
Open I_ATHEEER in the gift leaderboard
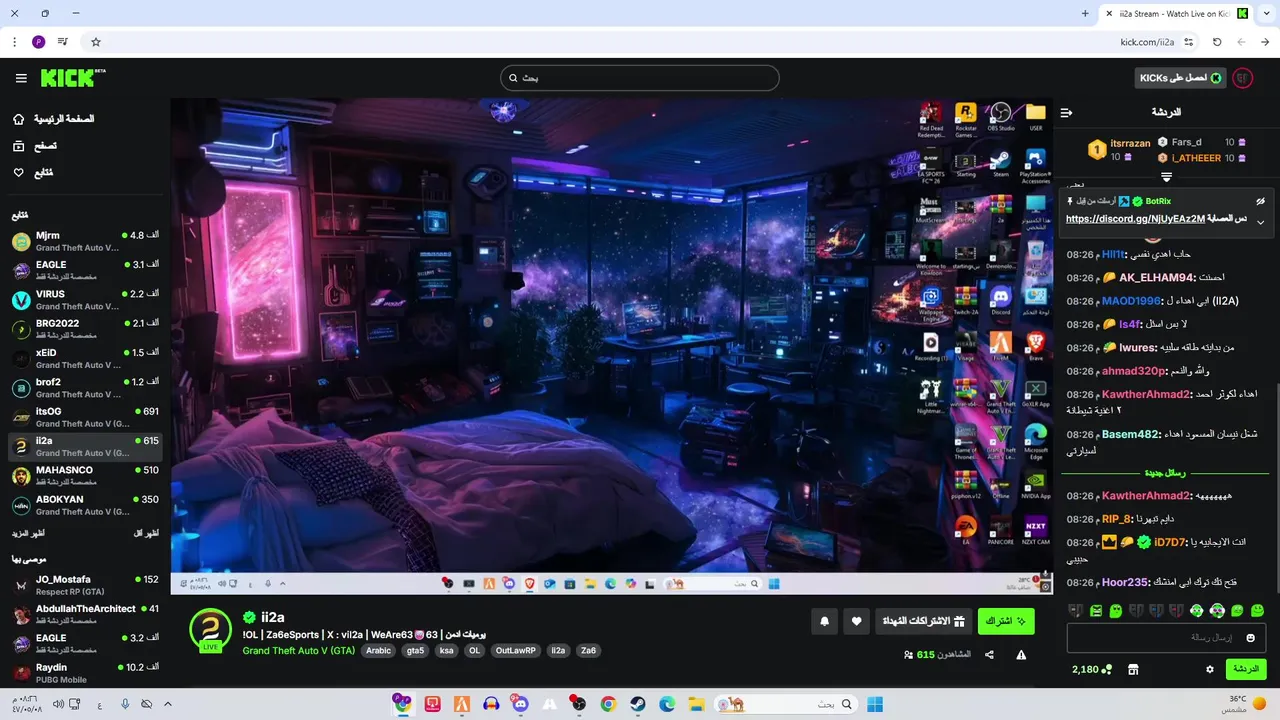1196,158
